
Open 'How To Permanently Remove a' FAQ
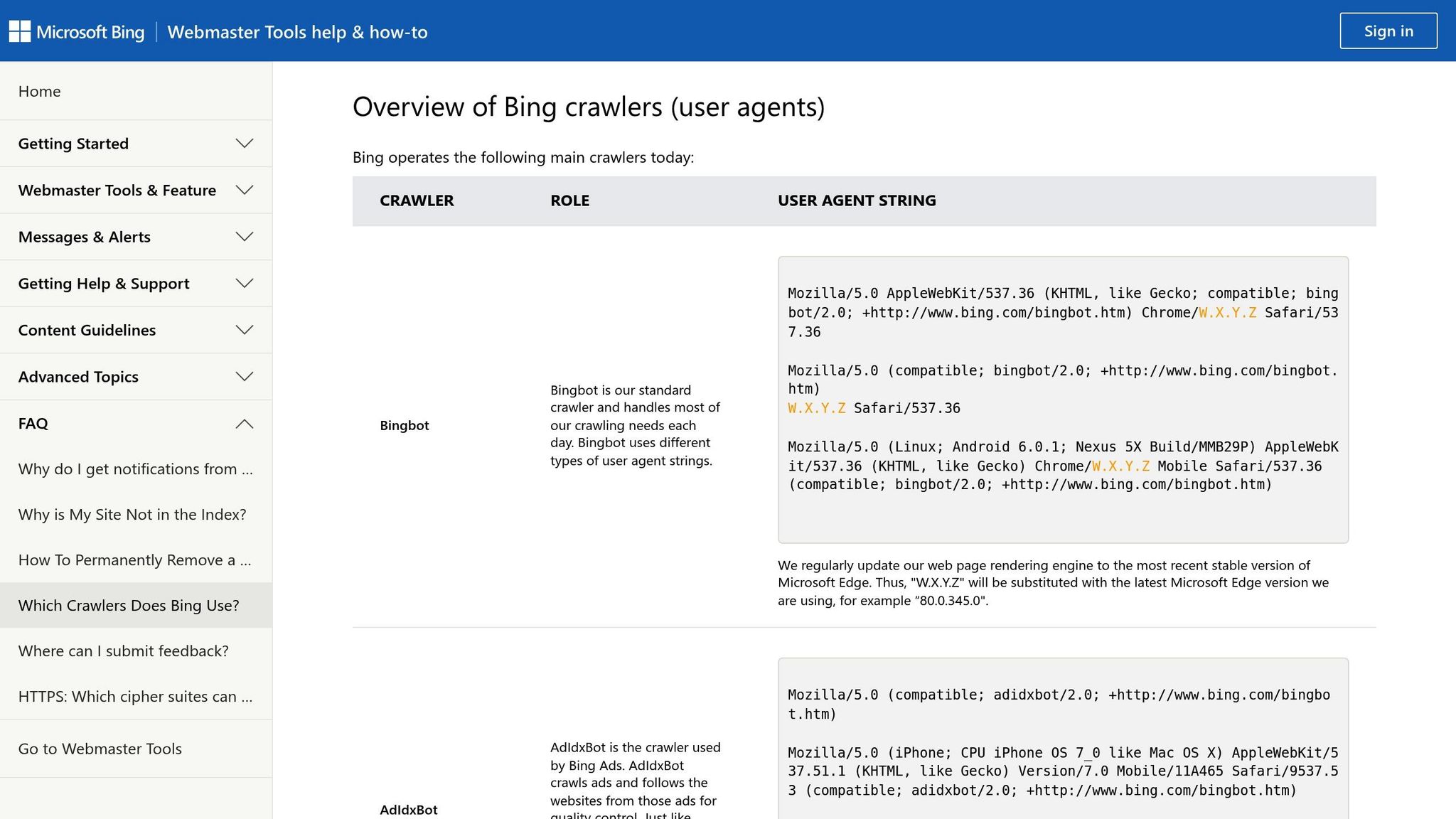[134, 560]
